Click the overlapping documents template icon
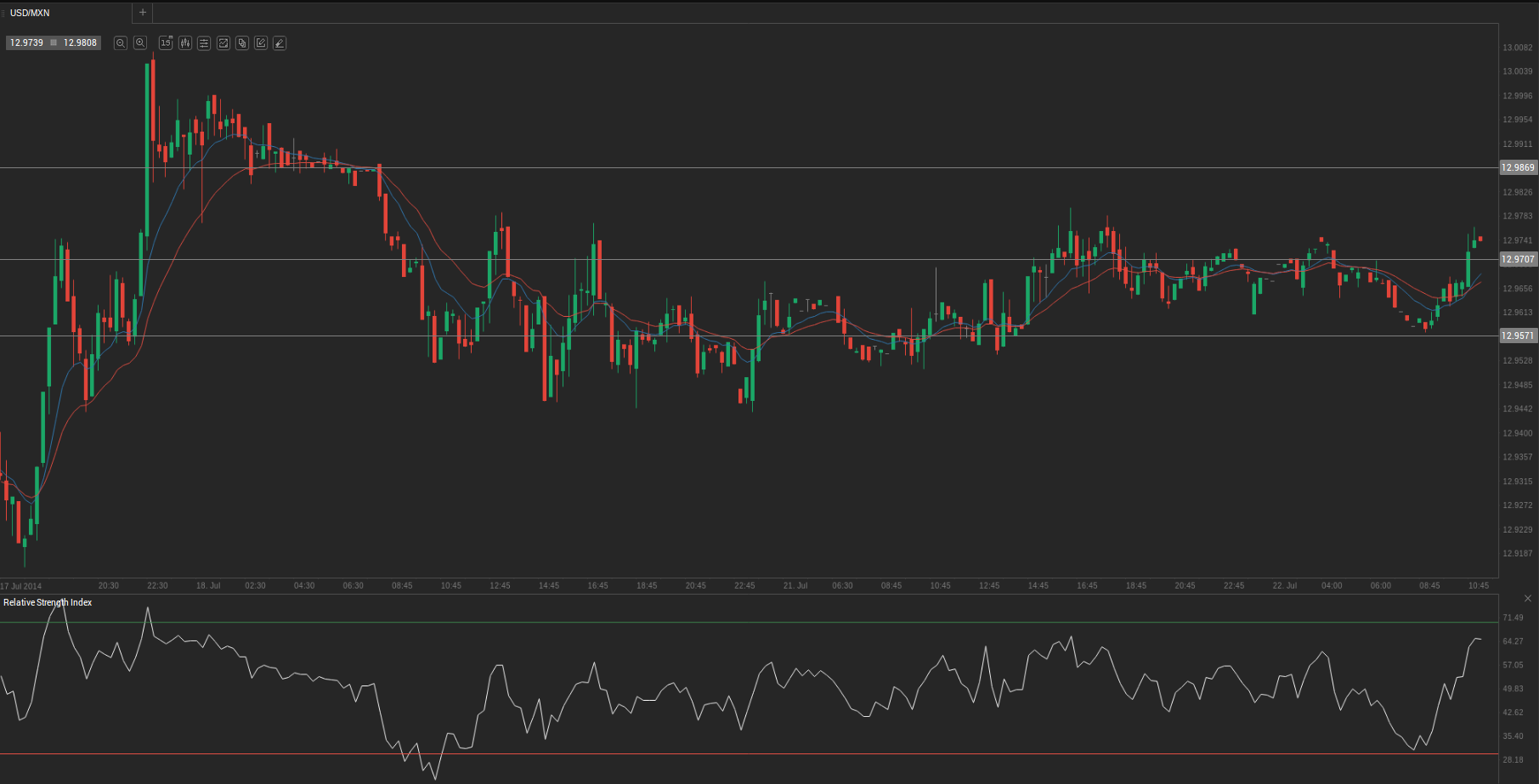This screenshot has width=1539, height=784. pyautogui.click(x=242, y=42)
